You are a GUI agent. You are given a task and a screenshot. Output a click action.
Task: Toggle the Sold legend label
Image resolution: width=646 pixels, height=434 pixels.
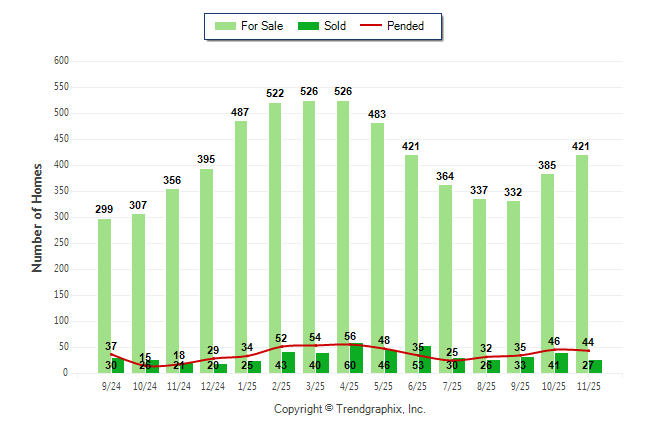[335, 26]
